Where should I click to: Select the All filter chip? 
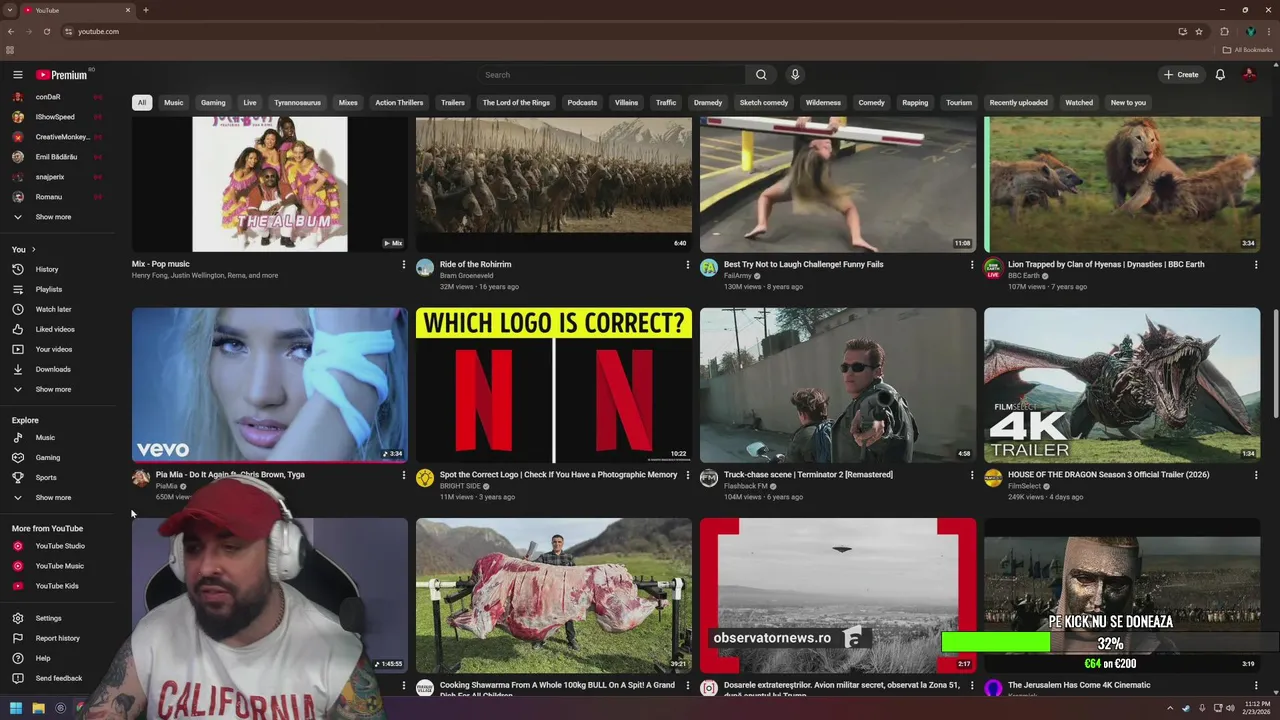pos(142,102)
